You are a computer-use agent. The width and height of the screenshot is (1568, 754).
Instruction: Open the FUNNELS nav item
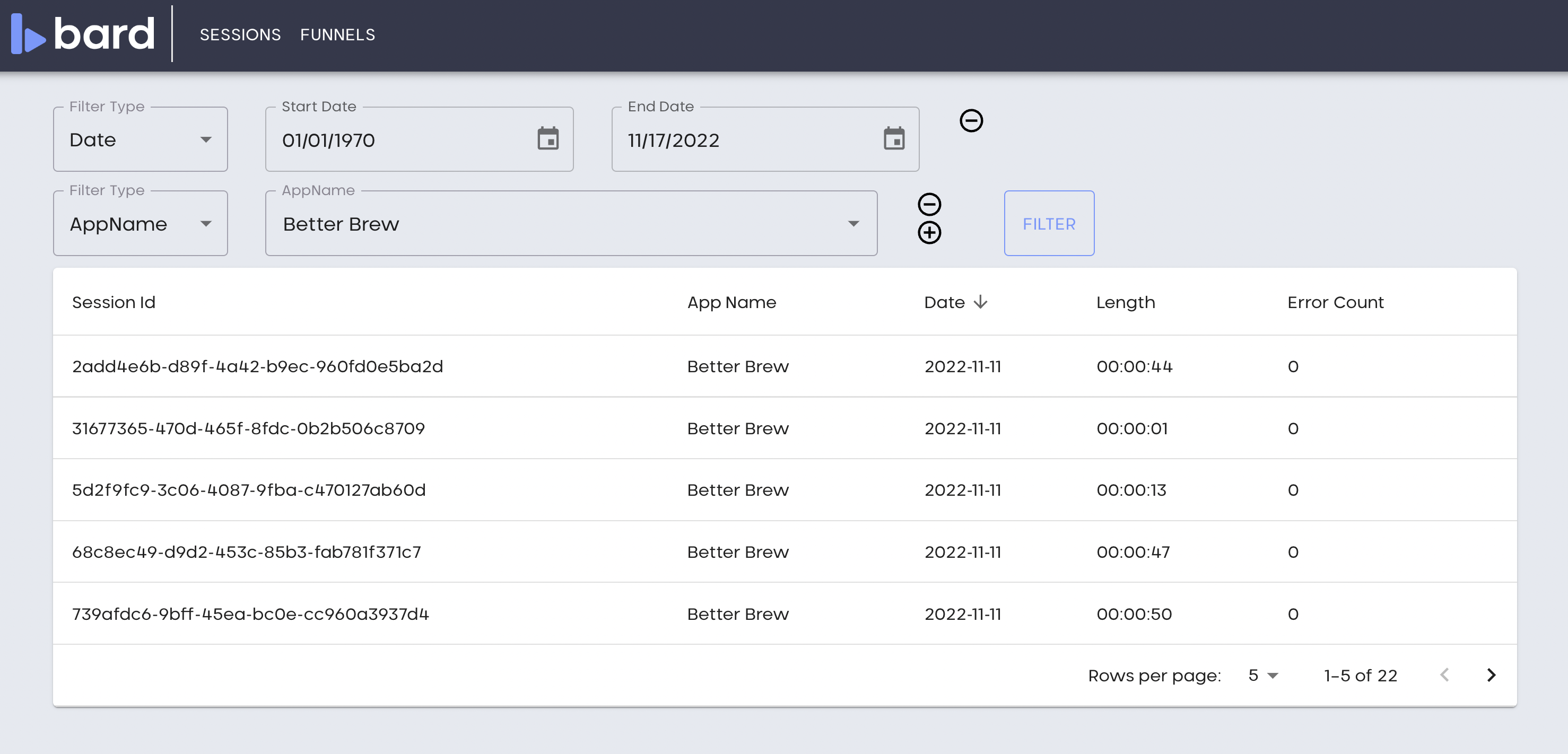(338, 34)
